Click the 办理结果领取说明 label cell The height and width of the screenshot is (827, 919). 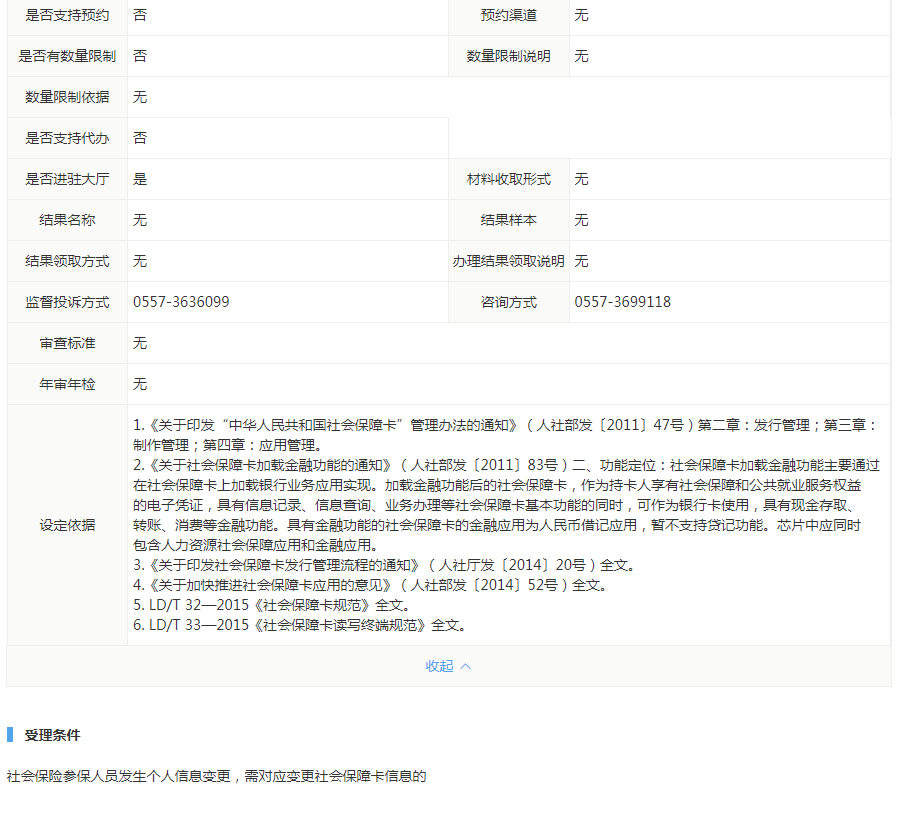click(508, 261)
